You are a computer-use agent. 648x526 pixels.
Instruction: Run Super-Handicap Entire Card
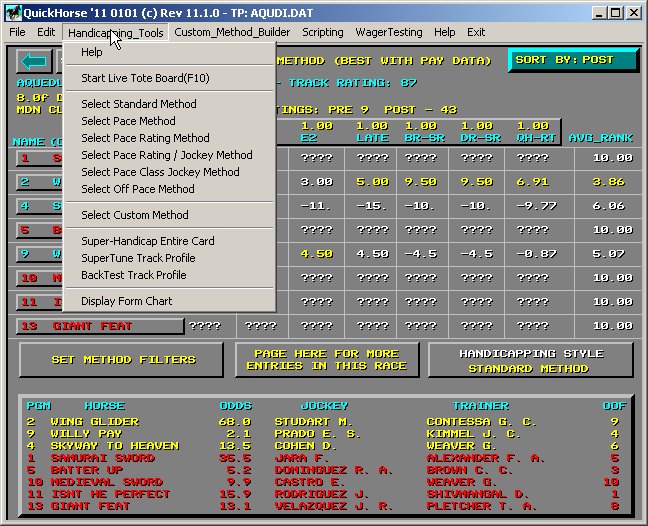click(x=147, y=241)
